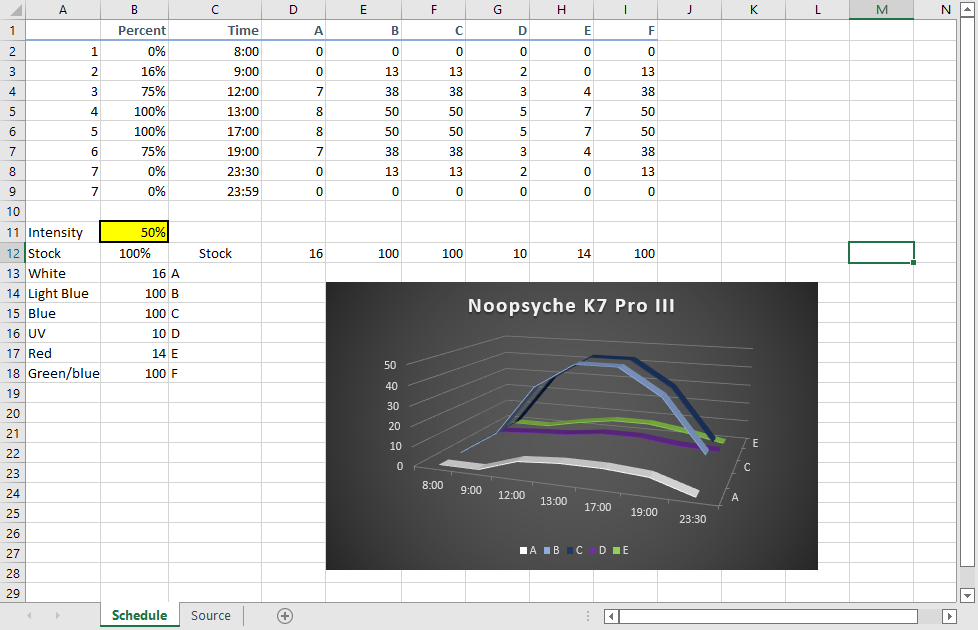The height and width of the screenshot is (630, 978).
Task: Add a new sheet with the plus icon
Action: coord(284,616)
